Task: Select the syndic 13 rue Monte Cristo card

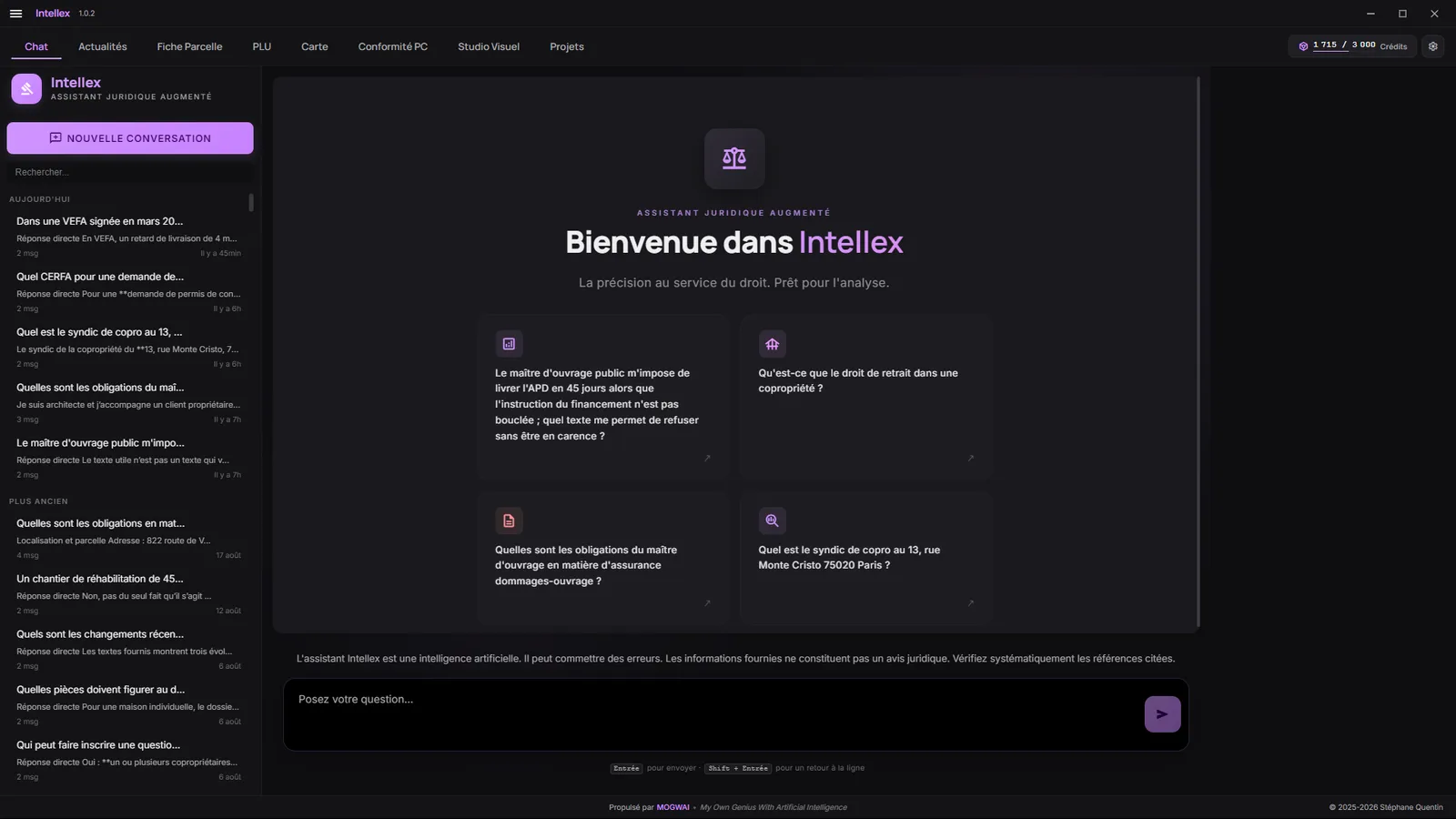Action: 866,557
